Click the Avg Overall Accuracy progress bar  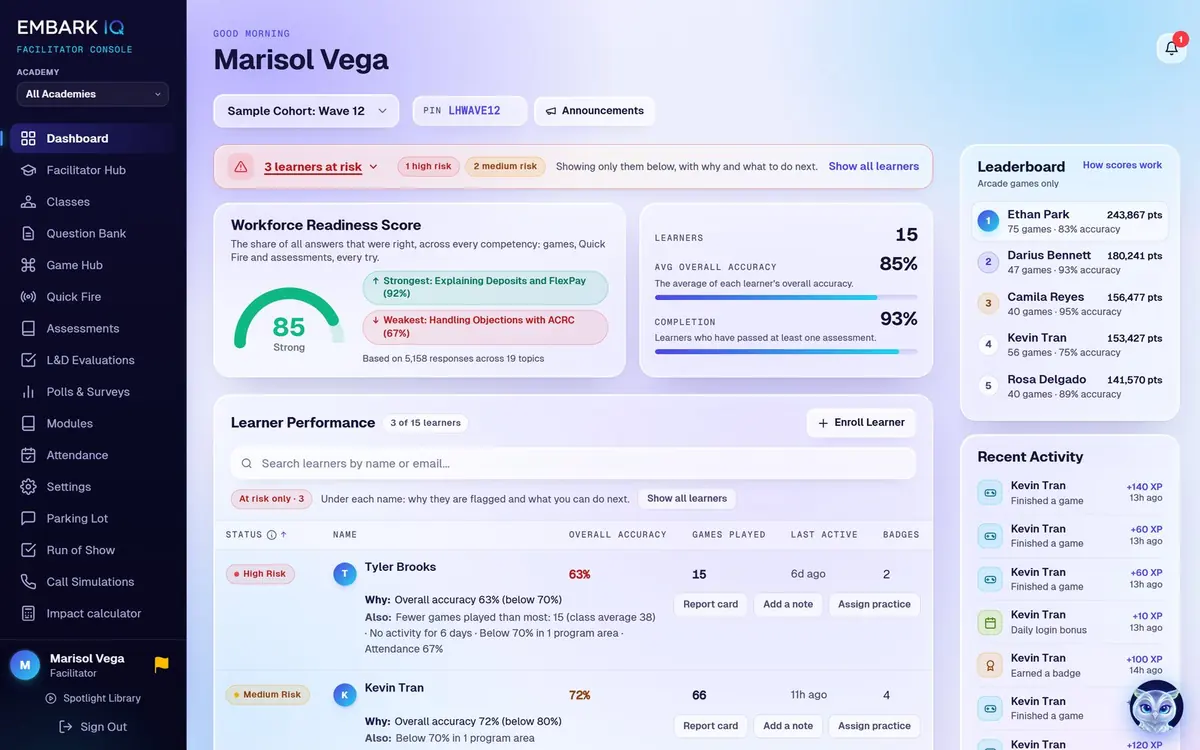786,297
